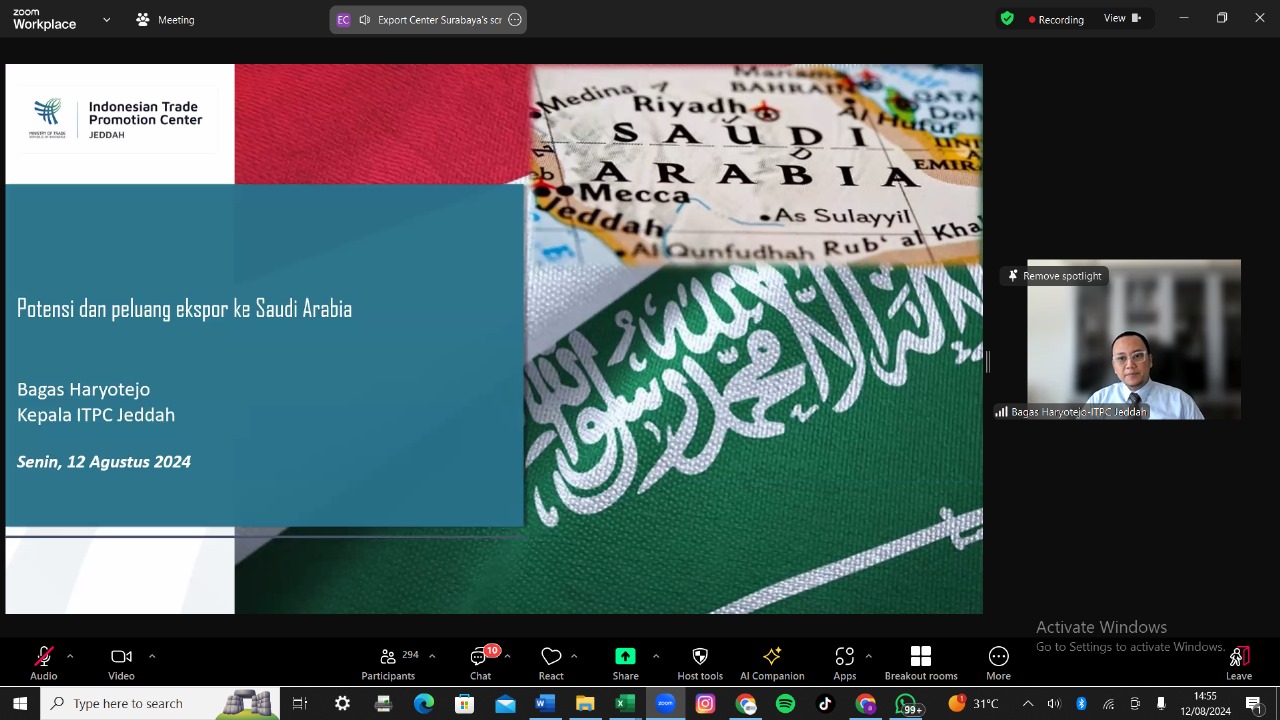Click the EC avatar in the share bar
Viewport: 1280px width, 720px height.
[343, 19]
